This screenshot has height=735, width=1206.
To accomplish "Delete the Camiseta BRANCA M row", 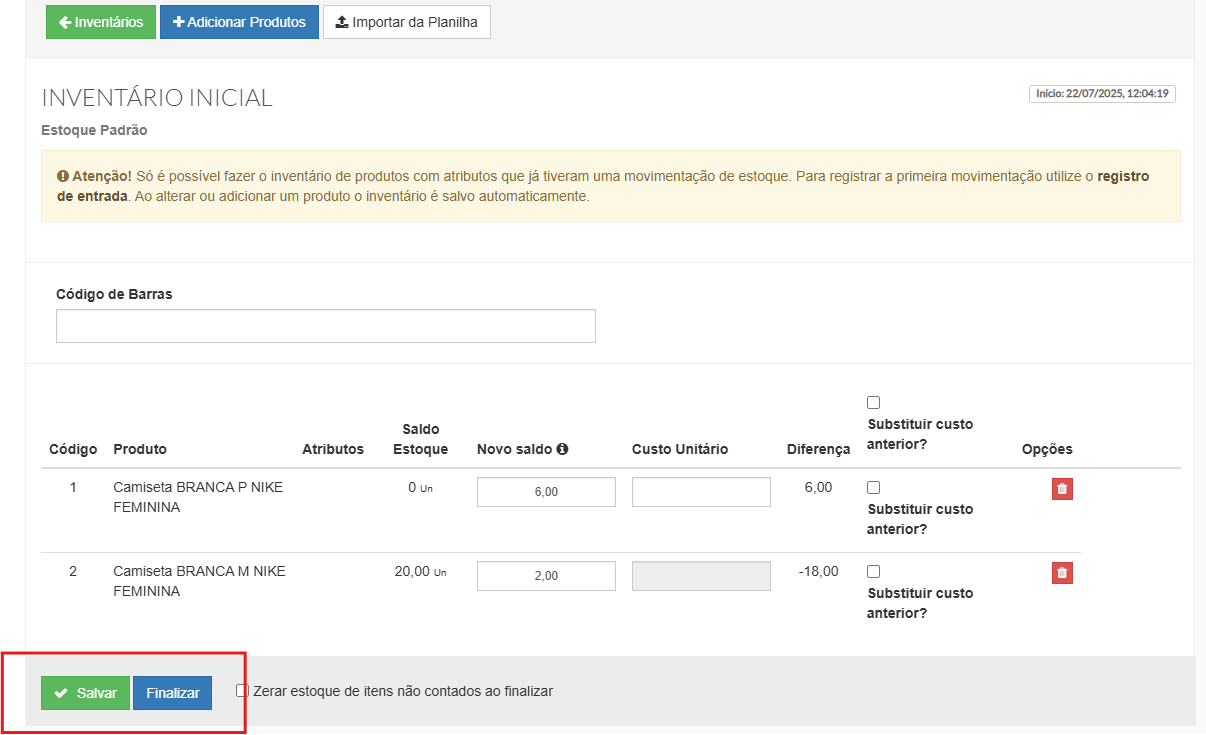I will tap(1062, 573).
